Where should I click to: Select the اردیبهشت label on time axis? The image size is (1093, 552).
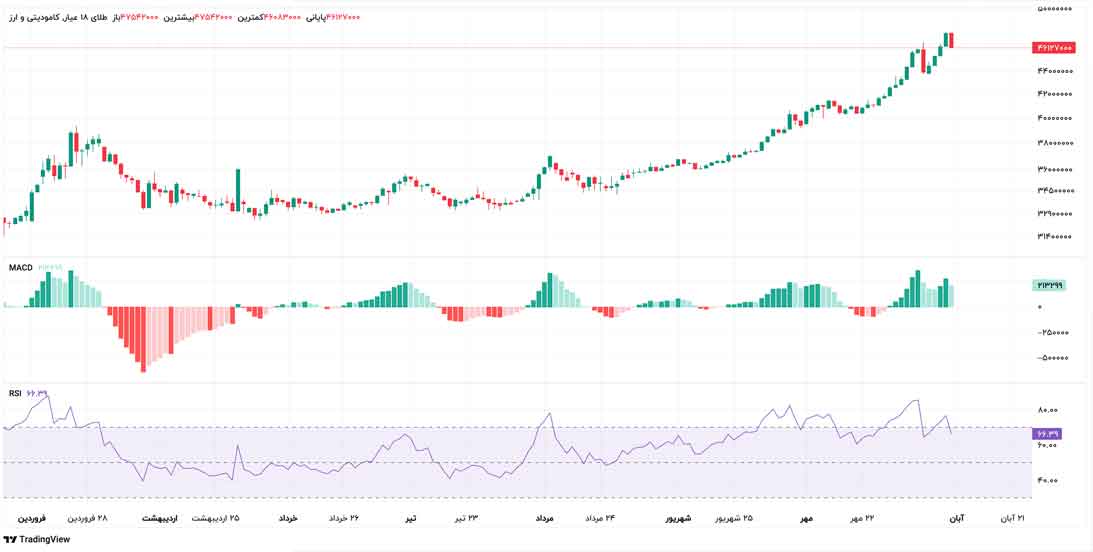coord(159,519)
